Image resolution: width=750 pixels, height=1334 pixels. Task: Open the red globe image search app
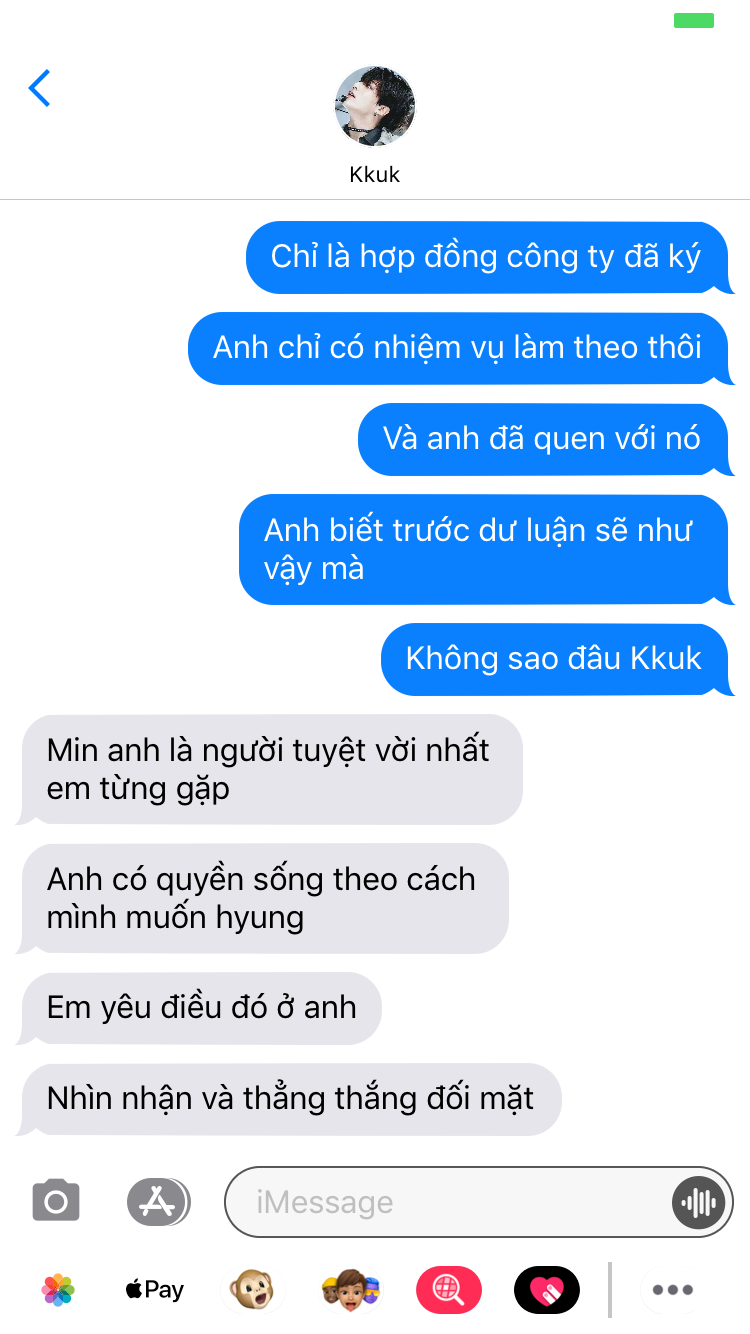448,1290
